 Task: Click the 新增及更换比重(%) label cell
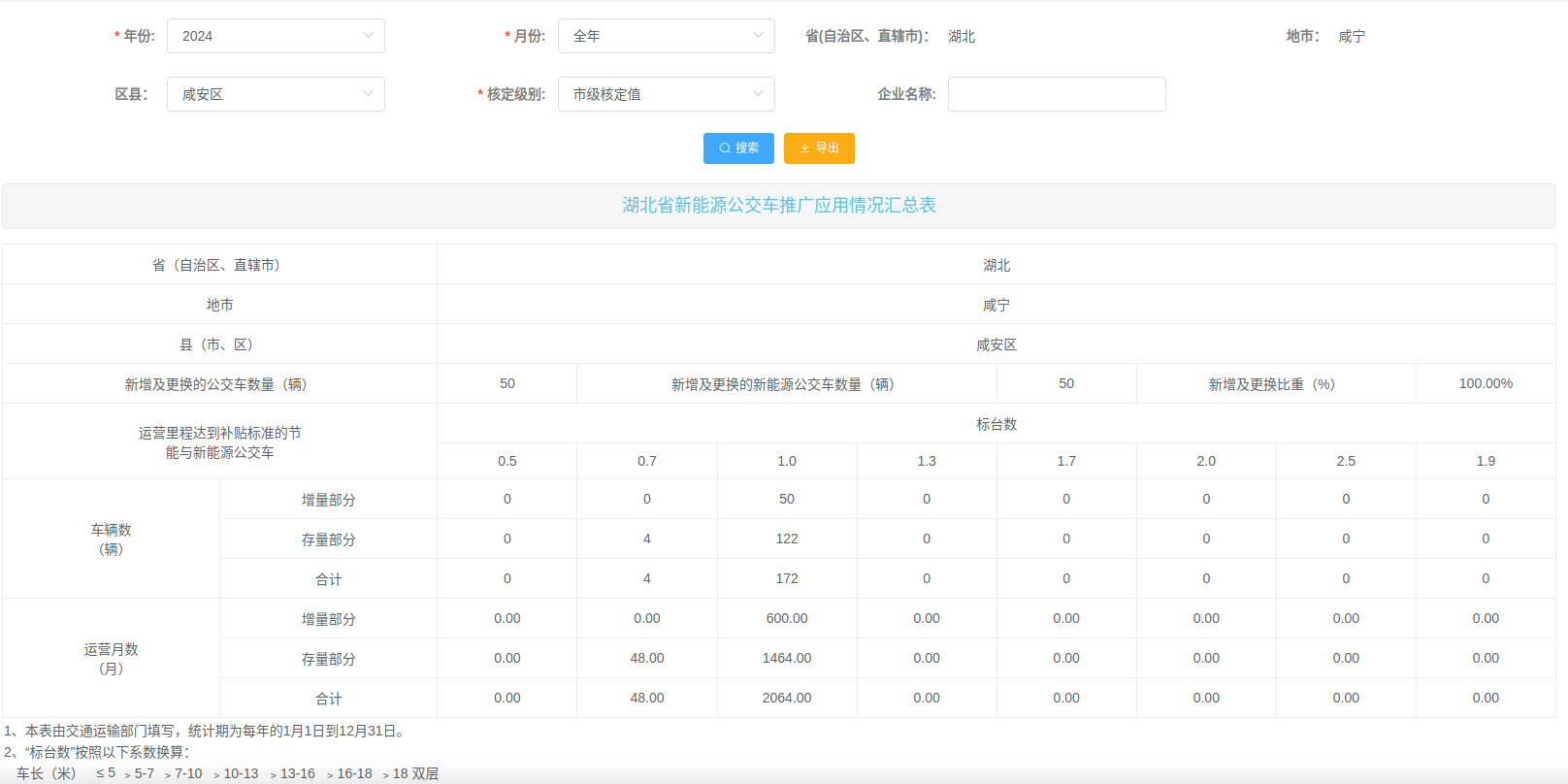(x=1276, y=384)
